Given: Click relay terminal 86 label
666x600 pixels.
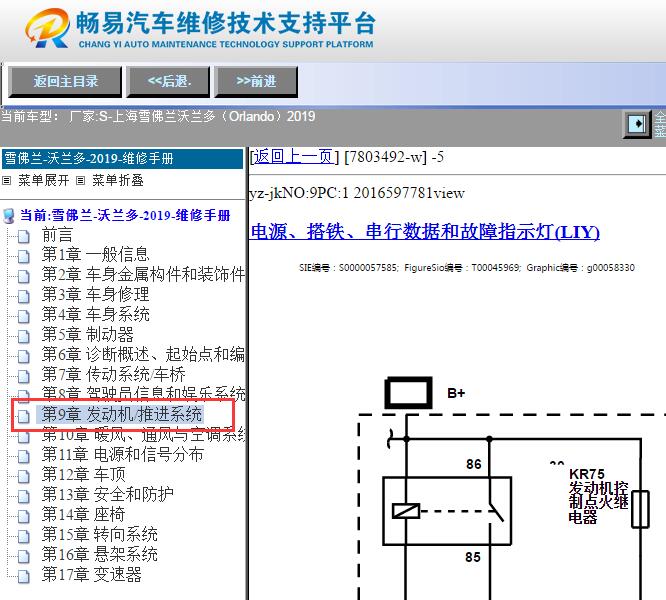Looking at the screenshot, I should 474,464.
